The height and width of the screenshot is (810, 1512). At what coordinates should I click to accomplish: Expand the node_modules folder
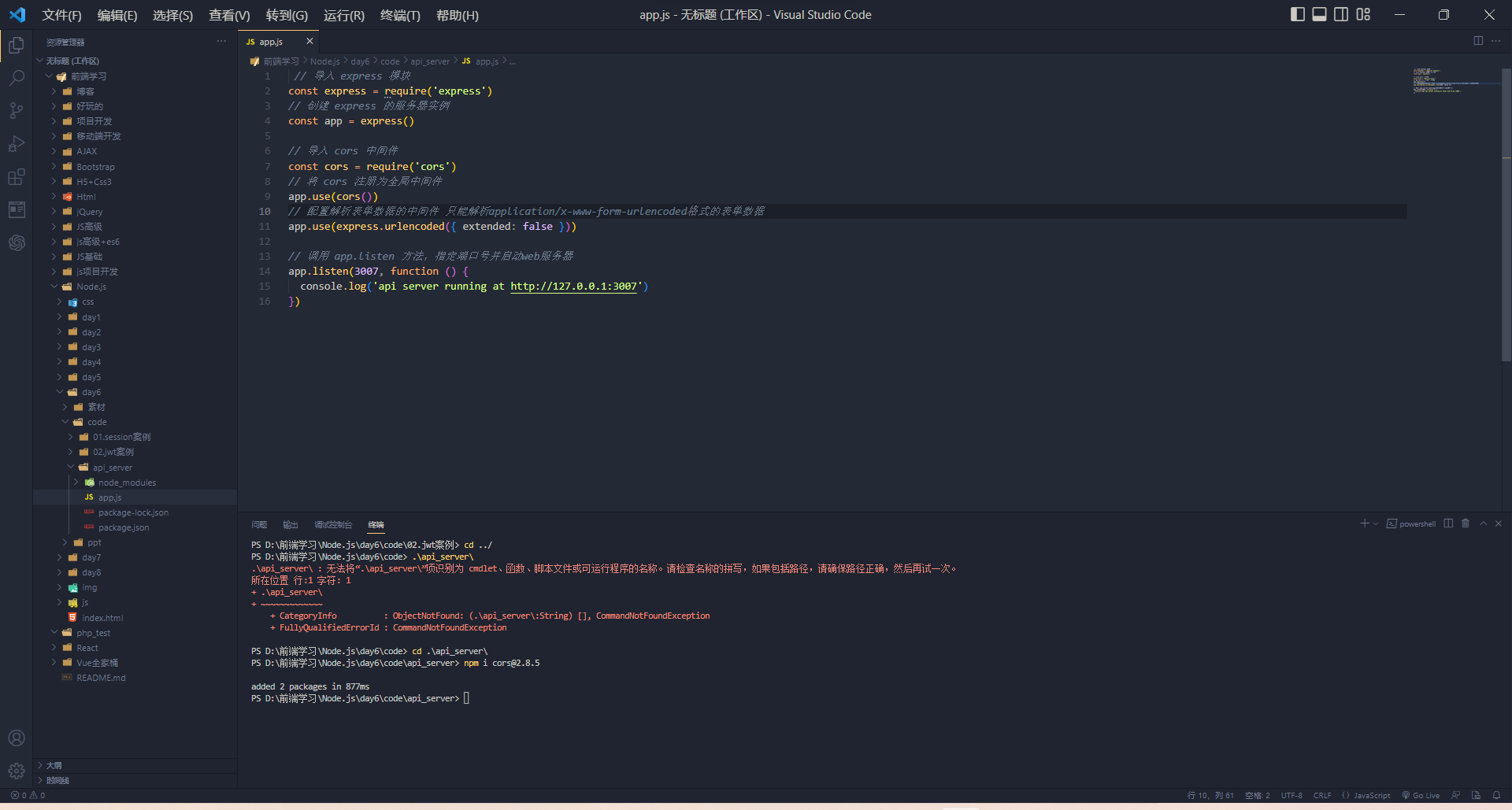point(135,483)
